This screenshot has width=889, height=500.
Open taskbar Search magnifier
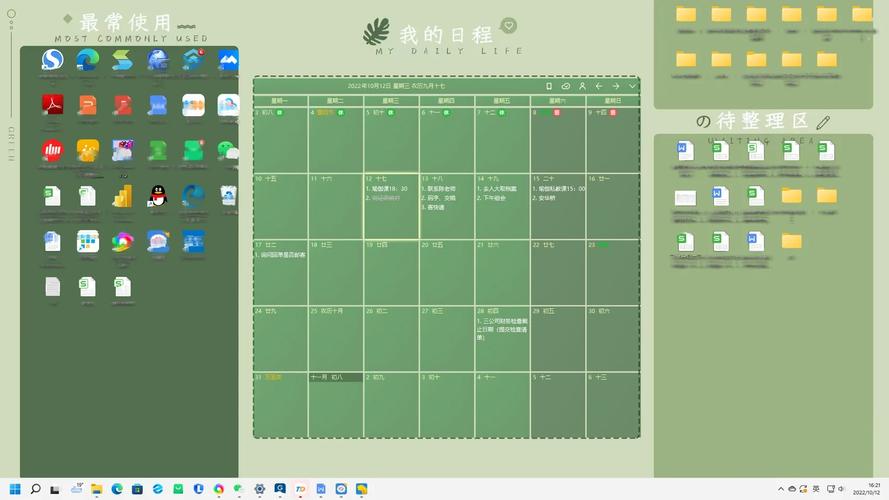pyautogui.click(x=35, y=489)
